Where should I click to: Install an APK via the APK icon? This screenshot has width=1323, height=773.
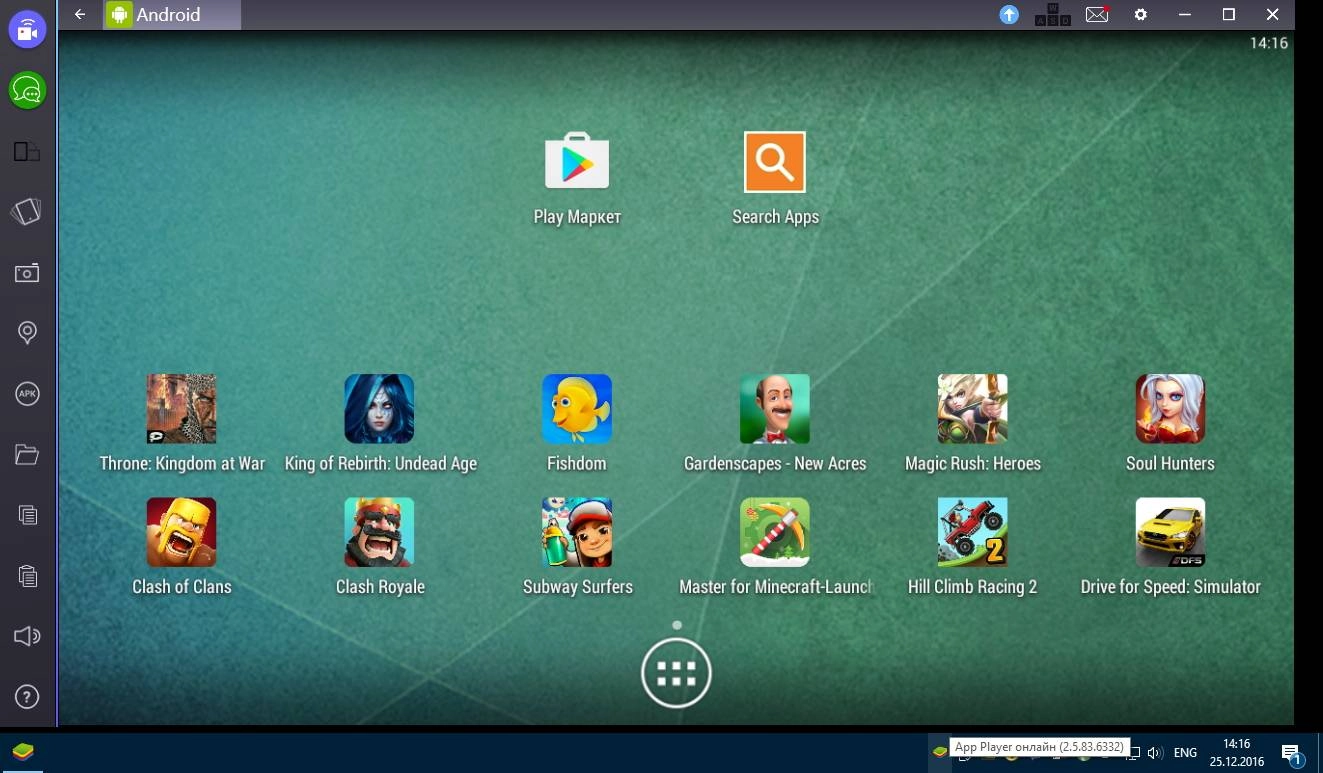pyautogui.click(x=27, y=394)
